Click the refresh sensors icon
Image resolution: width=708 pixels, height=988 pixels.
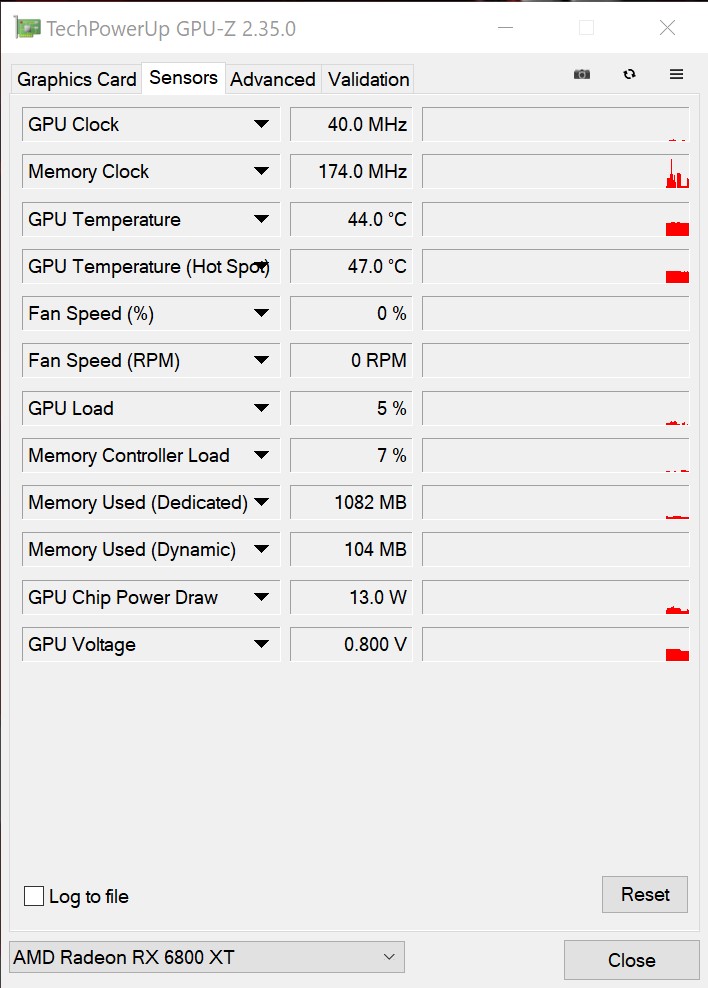[x=629, y=75]
